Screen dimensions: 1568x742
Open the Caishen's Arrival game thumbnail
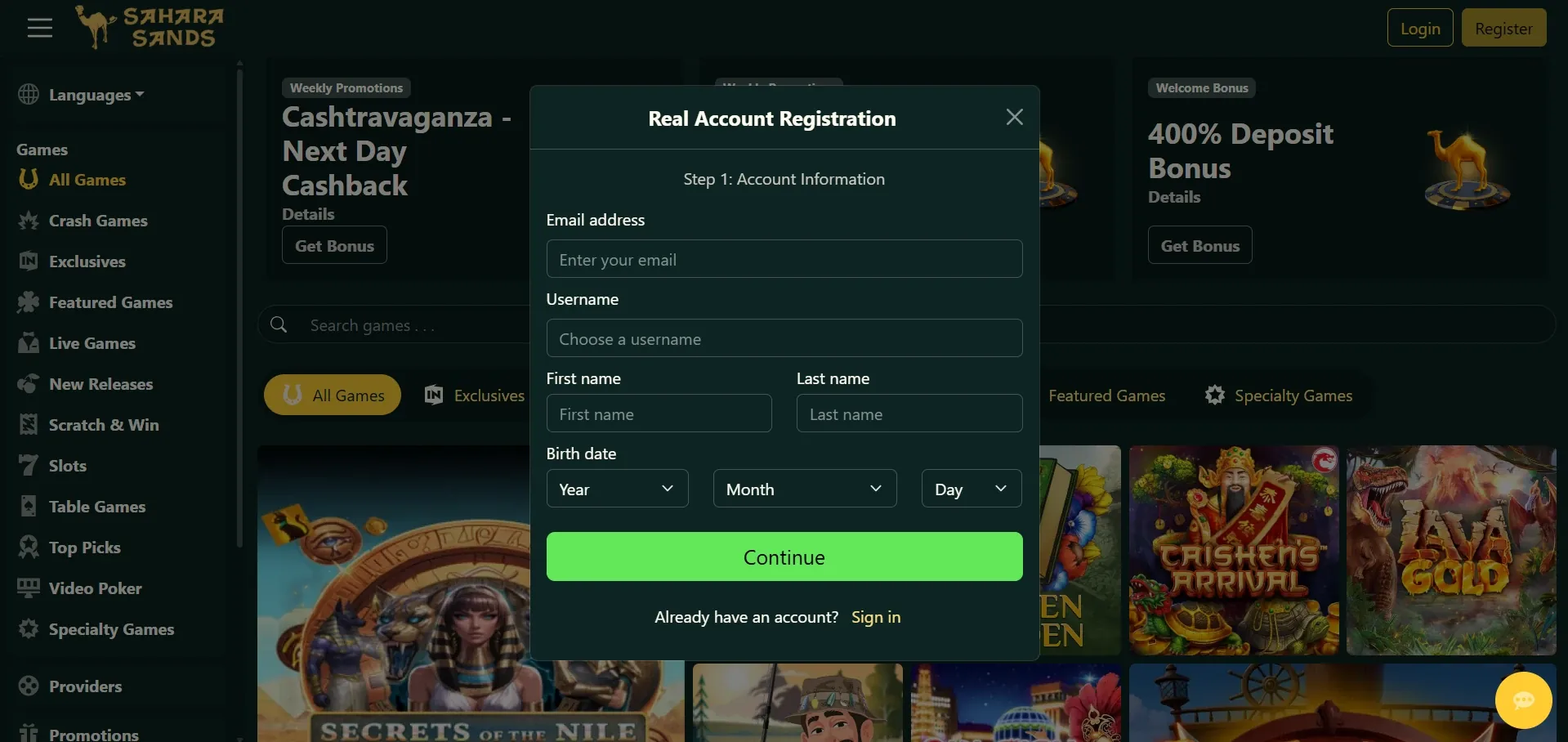tap(1234, 550)
